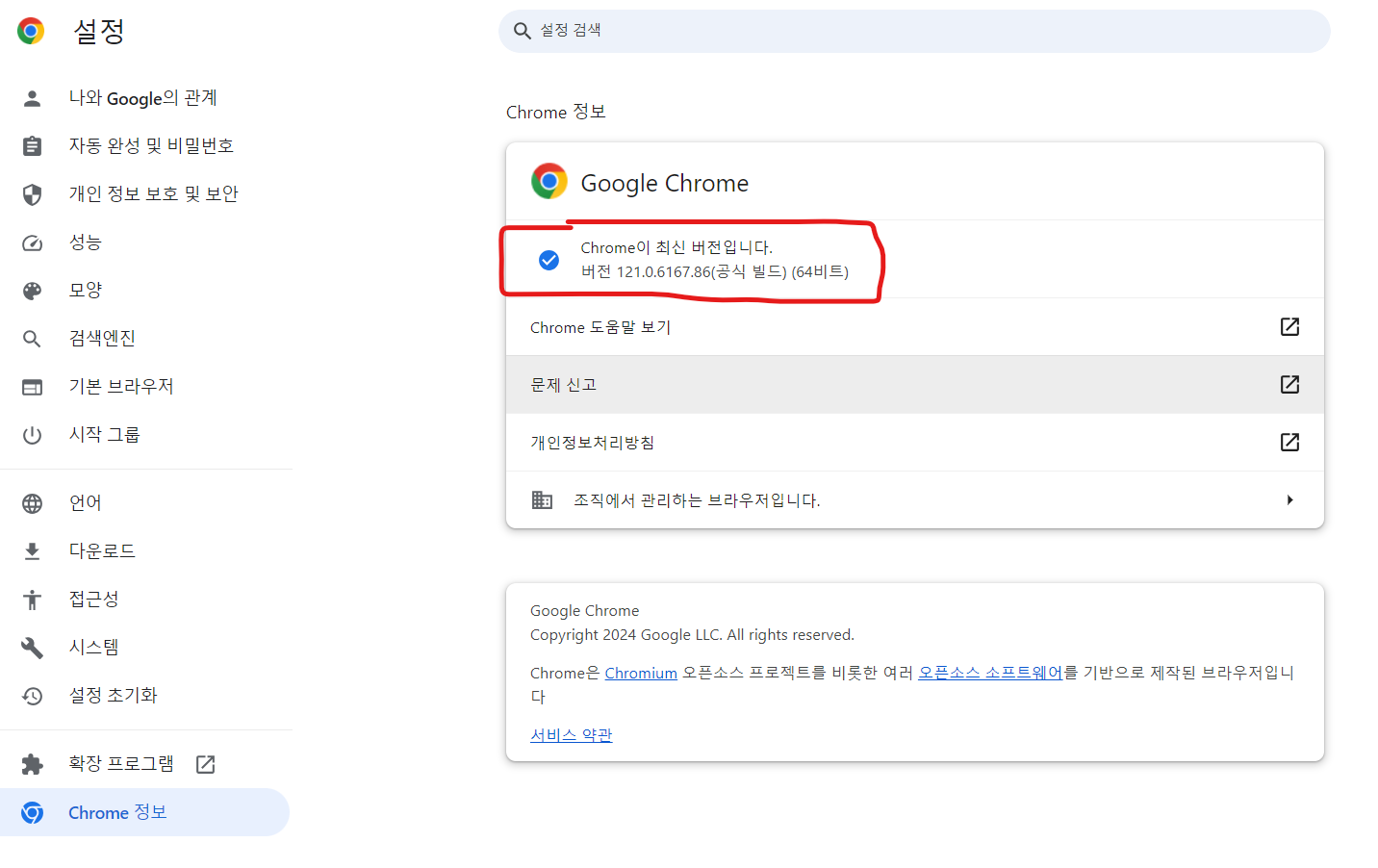Open 검색엔진 settings section
Screen dimensions: 1378x868
144,339
